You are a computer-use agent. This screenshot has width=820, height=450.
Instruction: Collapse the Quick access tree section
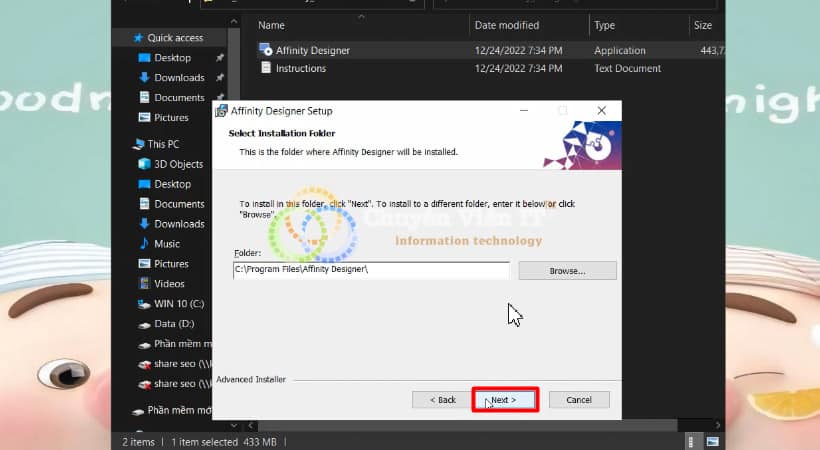[125, 38]
